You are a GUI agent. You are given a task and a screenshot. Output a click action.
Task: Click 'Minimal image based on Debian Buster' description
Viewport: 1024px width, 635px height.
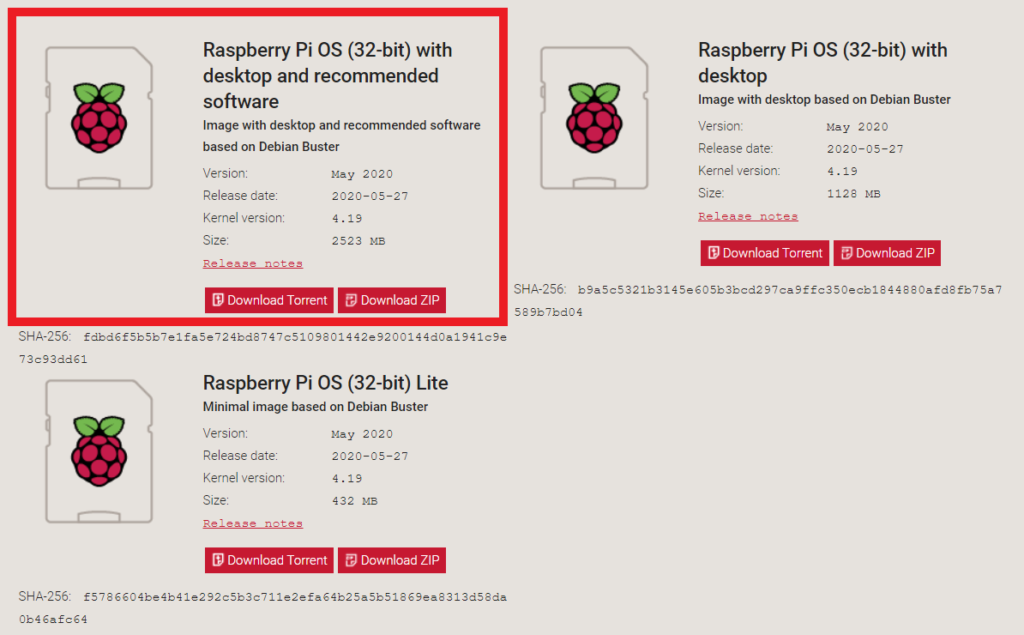pos(315,406)
